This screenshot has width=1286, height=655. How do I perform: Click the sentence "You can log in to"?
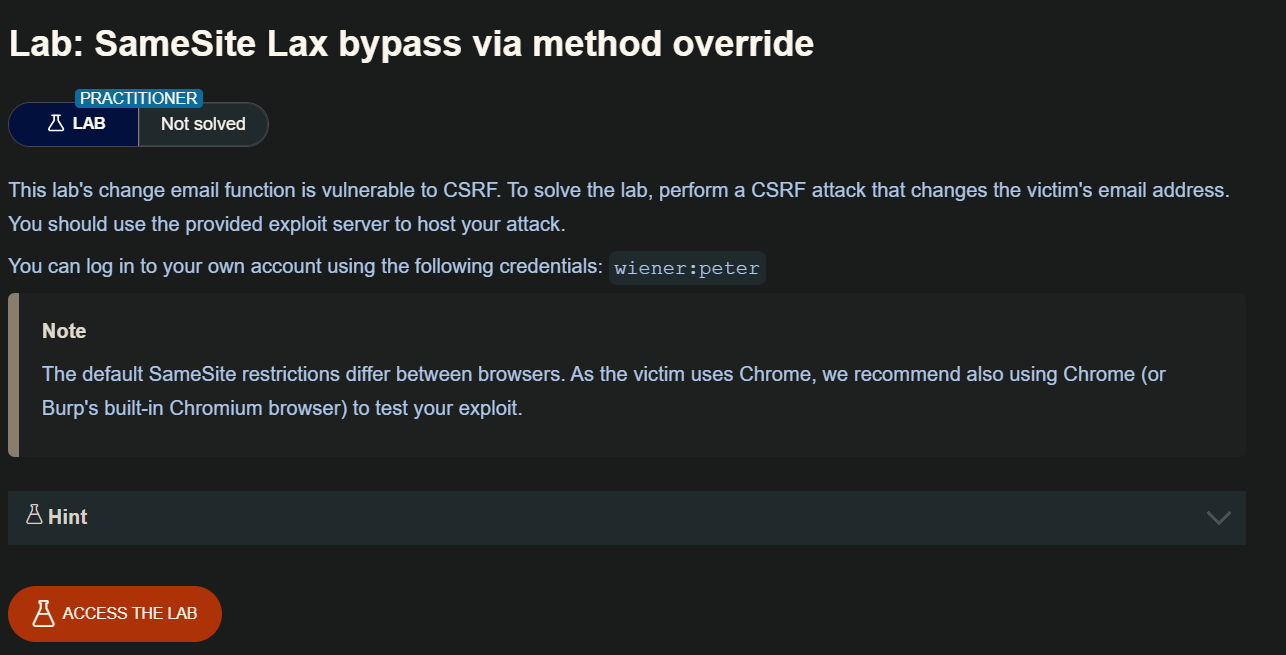pyautogui.click(x=305, y=267)
